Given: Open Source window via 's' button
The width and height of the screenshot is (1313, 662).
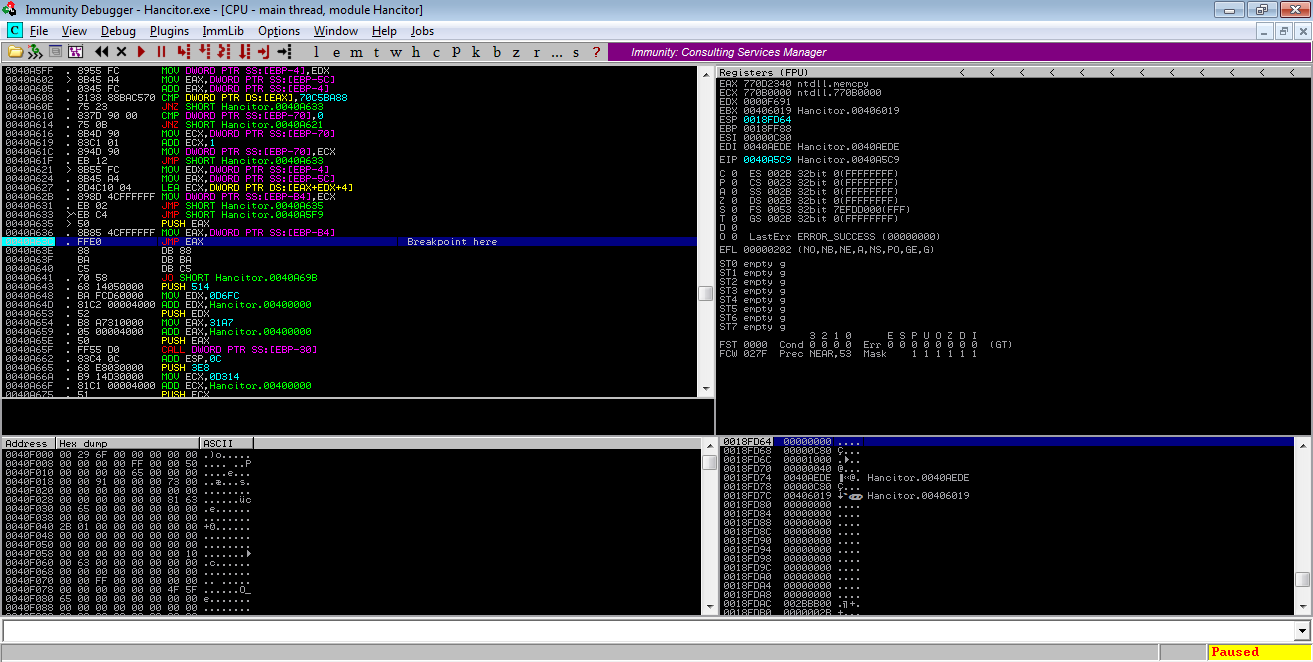Looking at the screenshot, I should pos(576,52).
